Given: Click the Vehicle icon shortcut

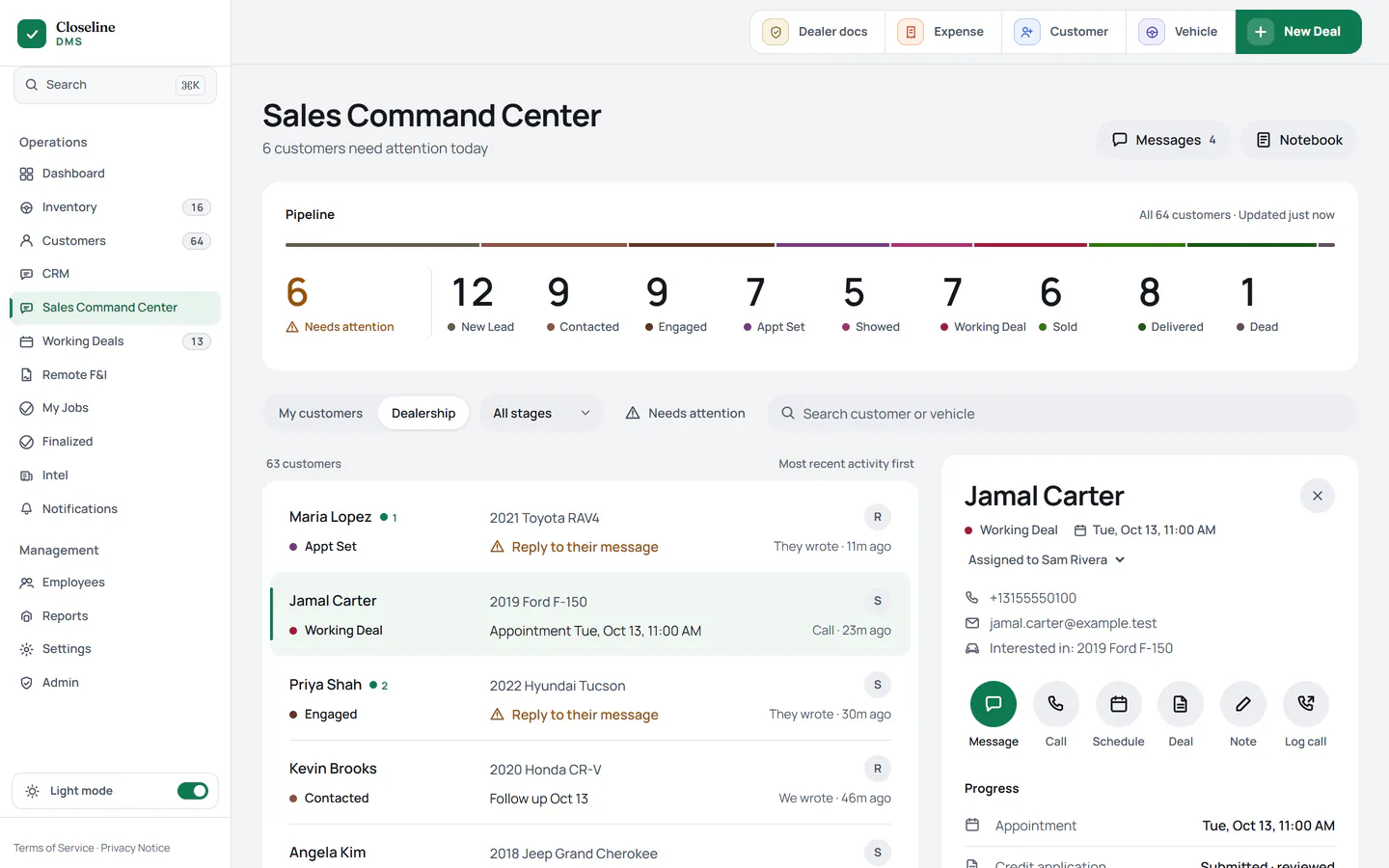Looking at the screenshot, I should click(1181, 32).
